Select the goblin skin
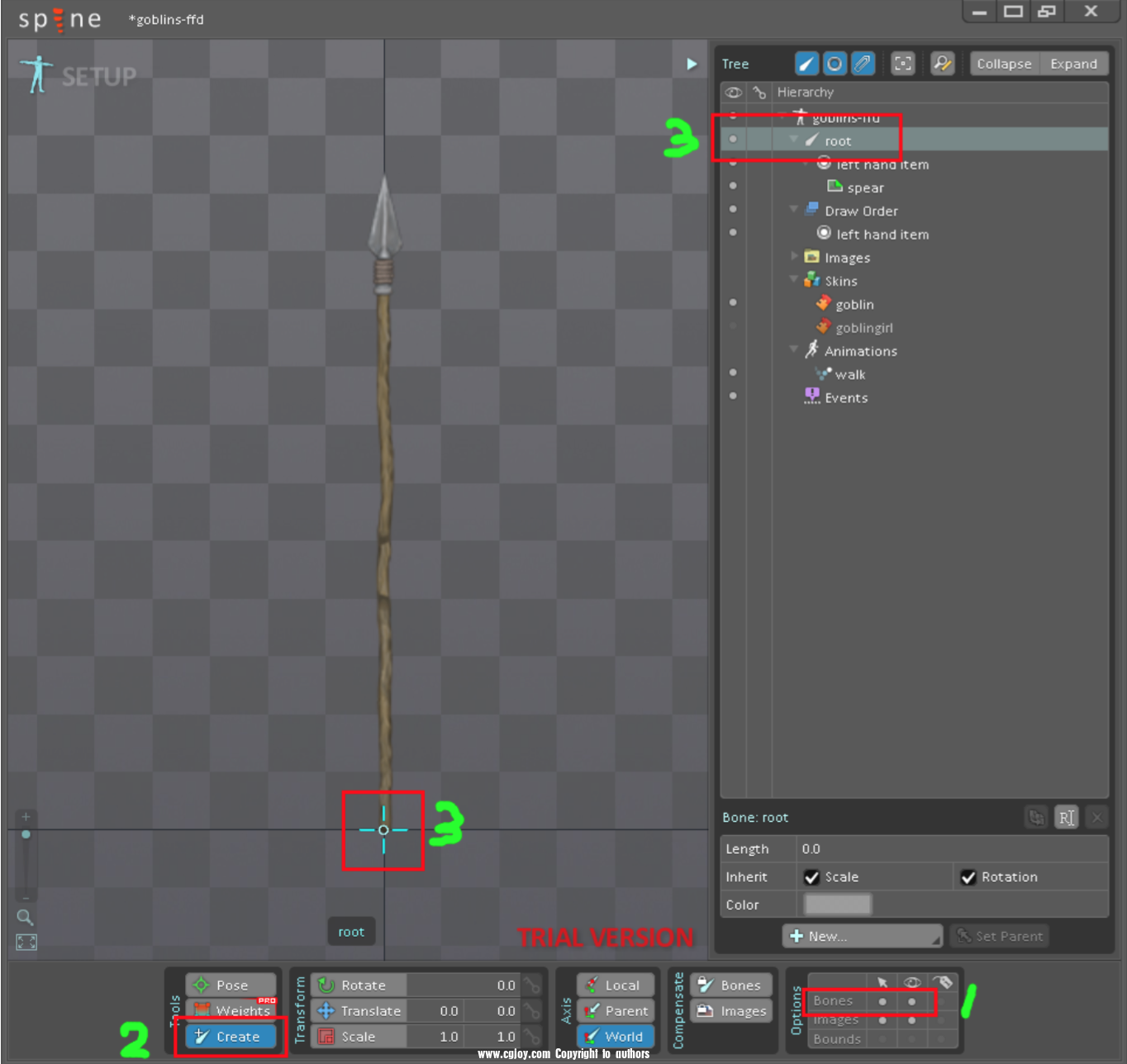 [x=854, y=305]
